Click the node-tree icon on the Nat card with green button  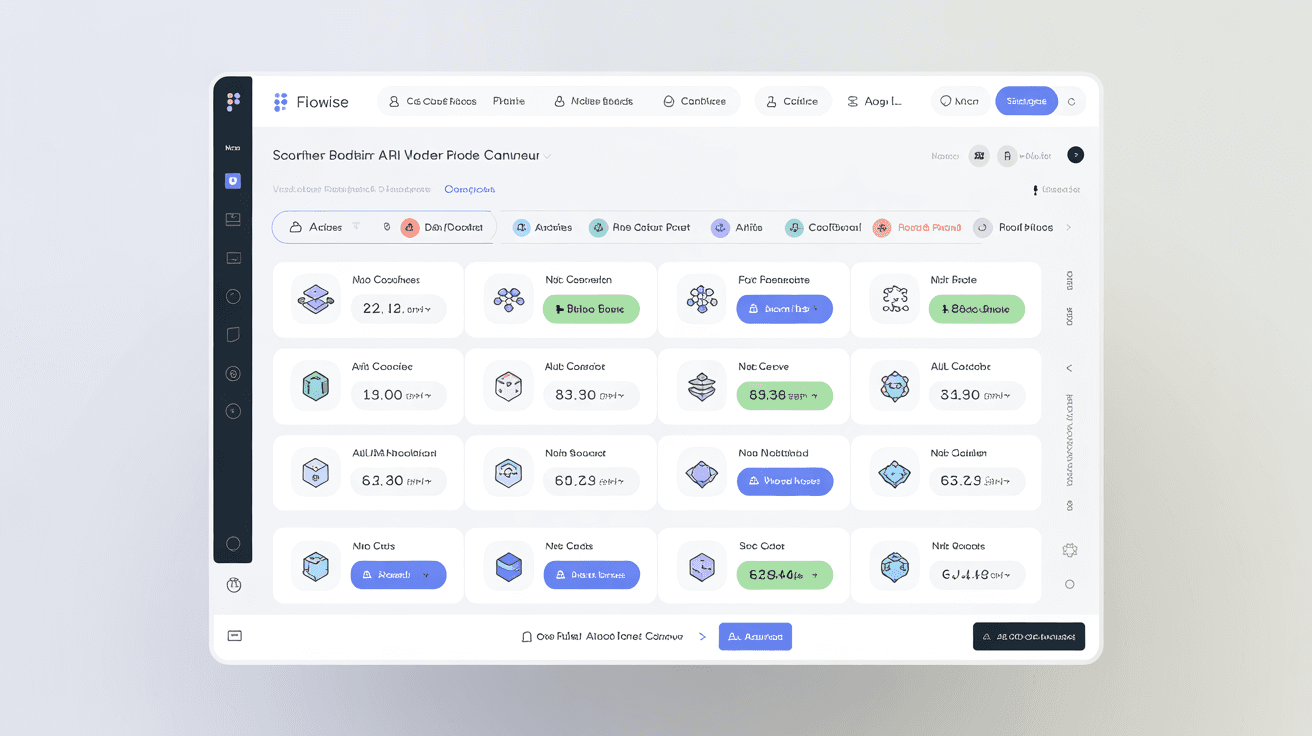tap(508, 299)
